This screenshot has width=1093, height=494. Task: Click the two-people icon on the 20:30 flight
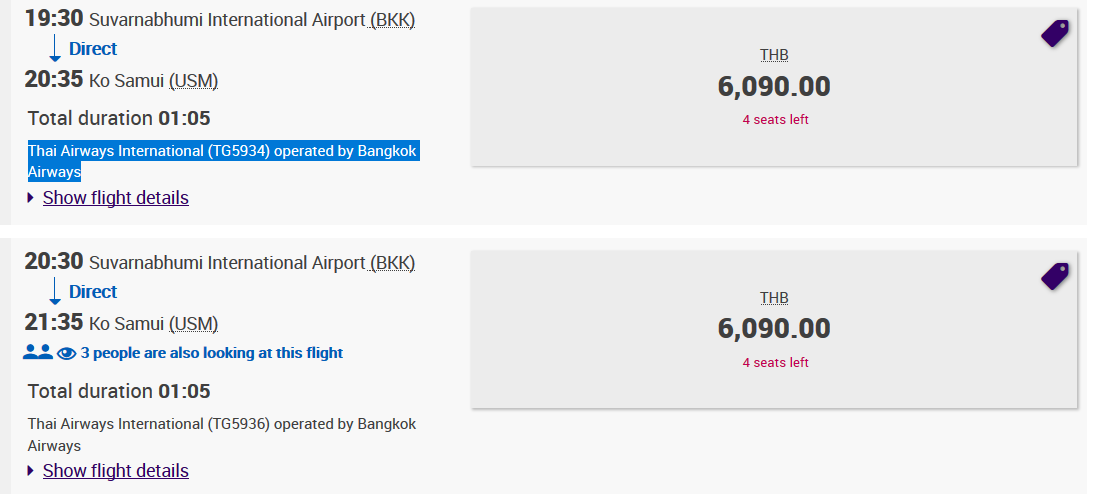[x=38, y=353]
